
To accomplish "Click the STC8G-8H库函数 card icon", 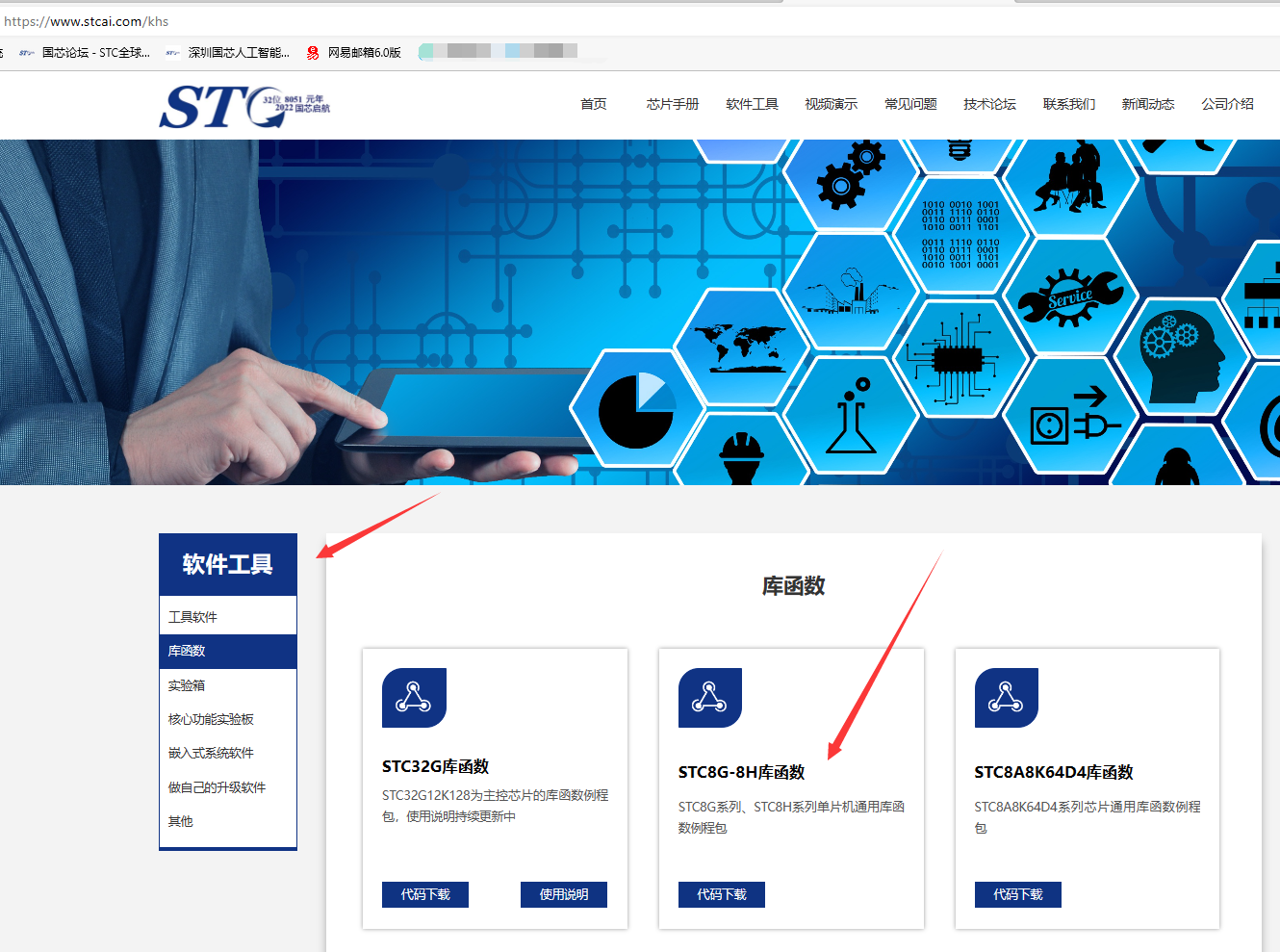I will 710,698.
